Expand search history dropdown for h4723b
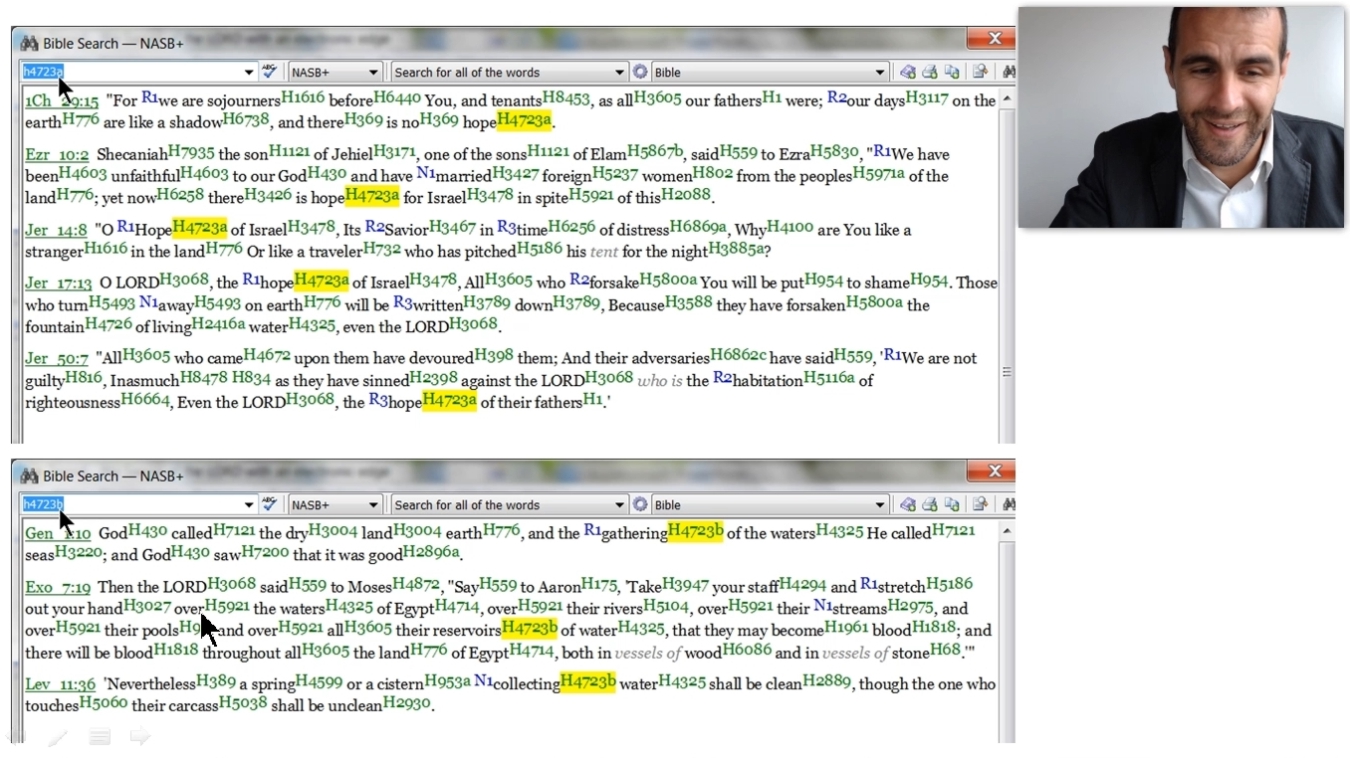Screen dimensions: 1350x758 click(x=249, y=505)
